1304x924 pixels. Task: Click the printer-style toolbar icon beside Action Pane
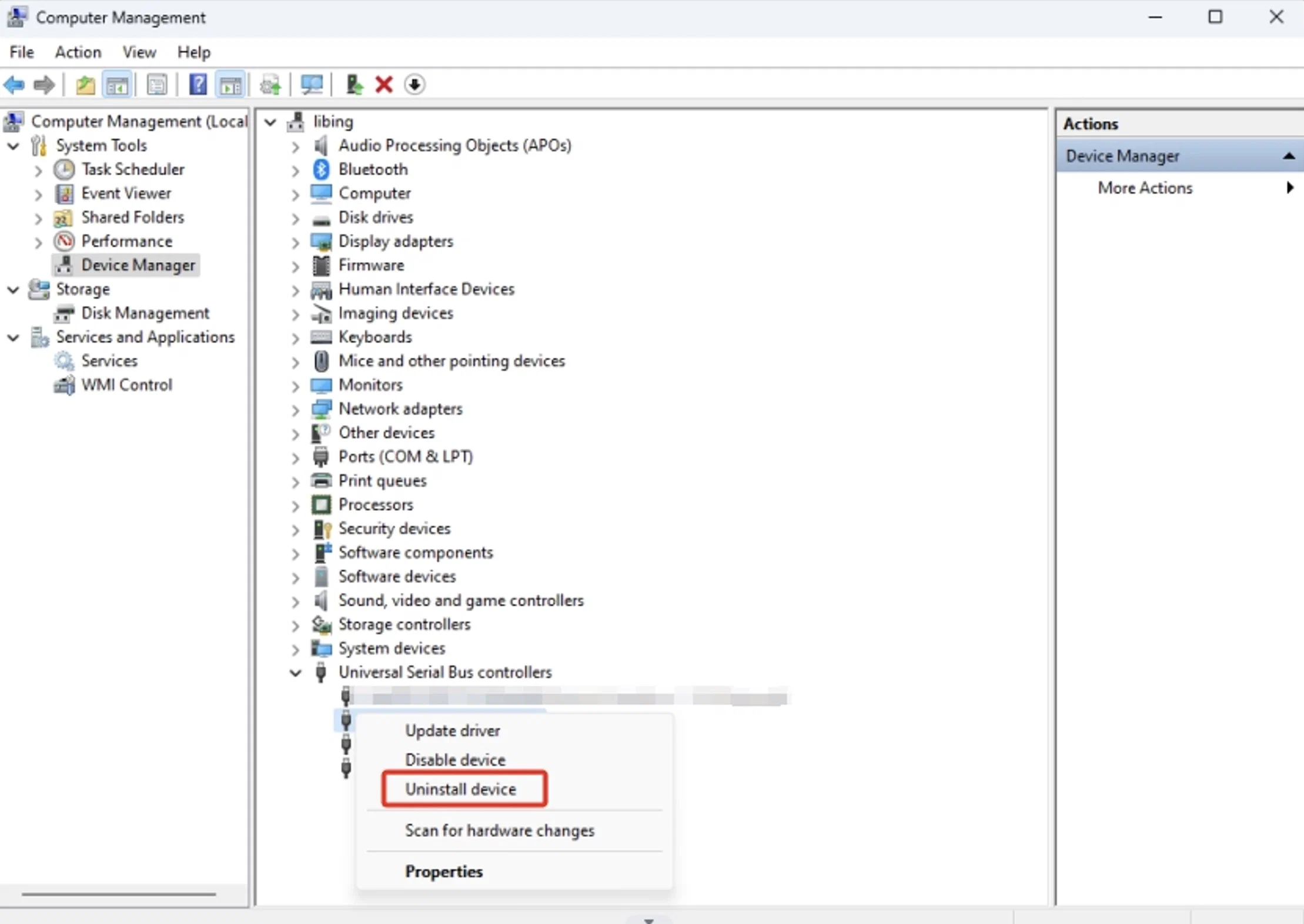pyautogui.click(x=270, y=85)
